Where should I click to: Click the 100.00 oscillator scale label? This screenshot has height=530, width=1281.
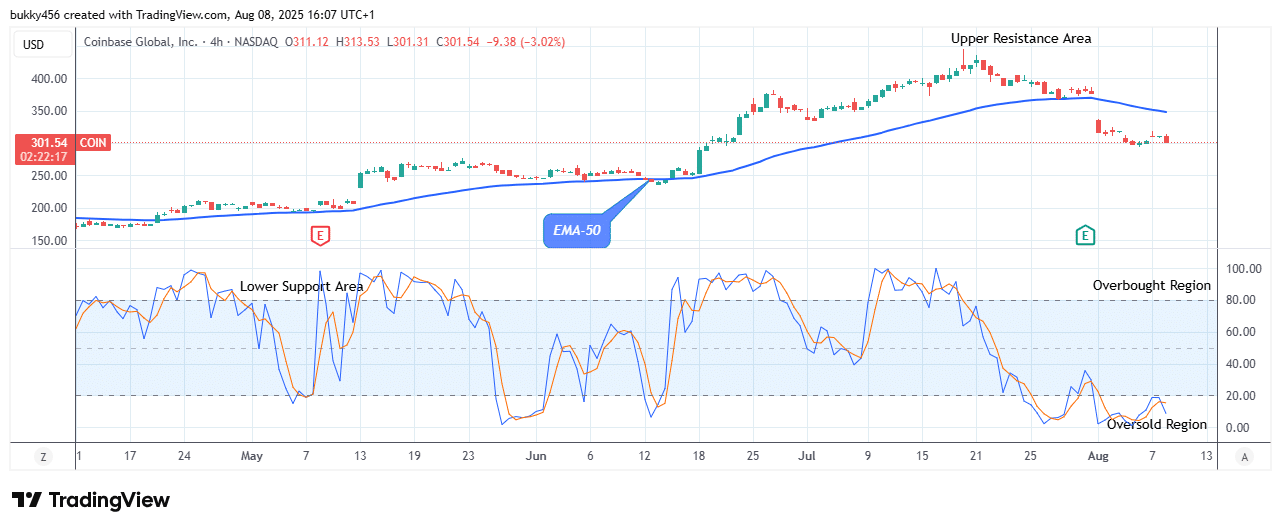1244,269
